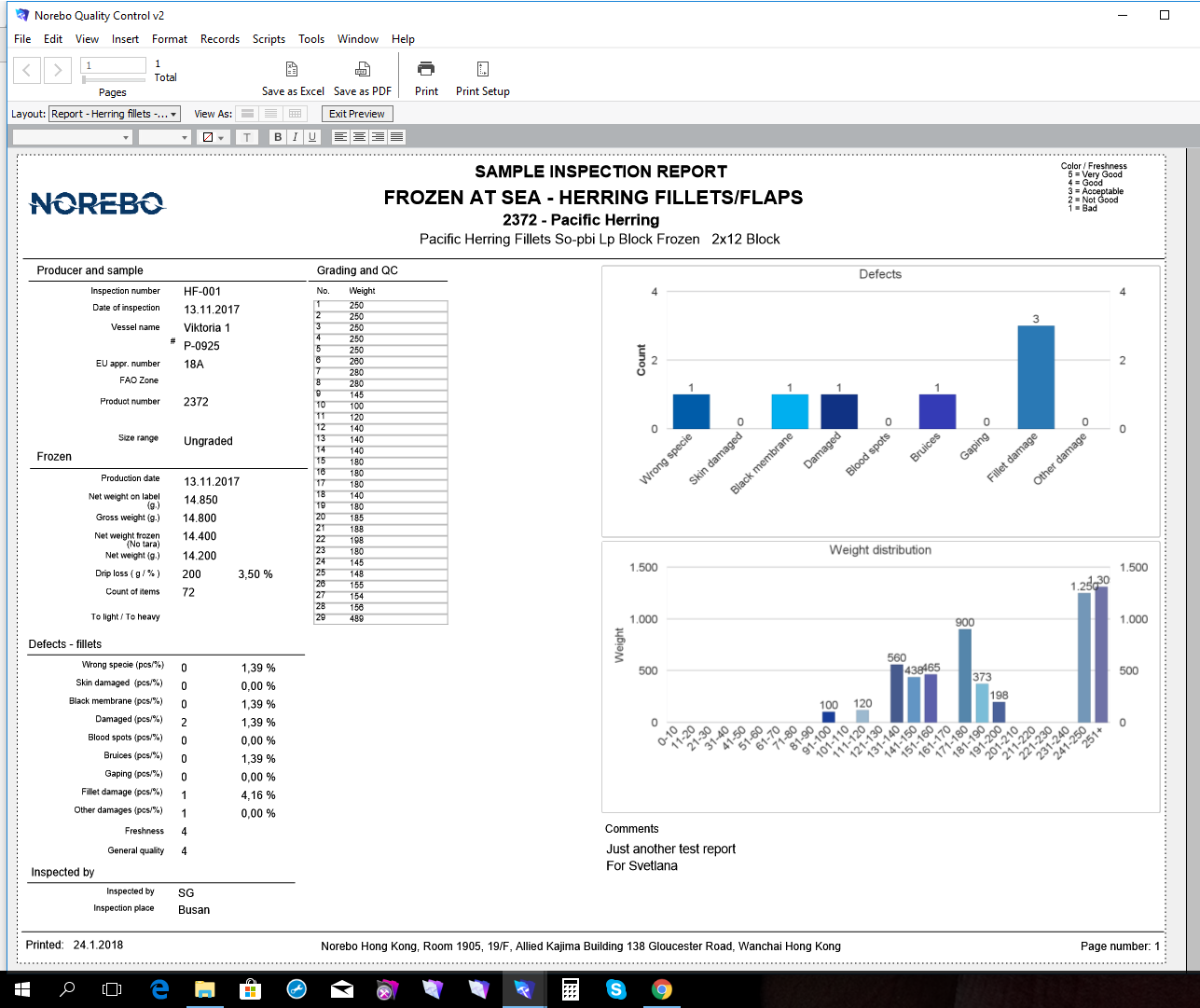Click the page number input field
This screenshot has width=1200, height=1008.
(113, 65)
